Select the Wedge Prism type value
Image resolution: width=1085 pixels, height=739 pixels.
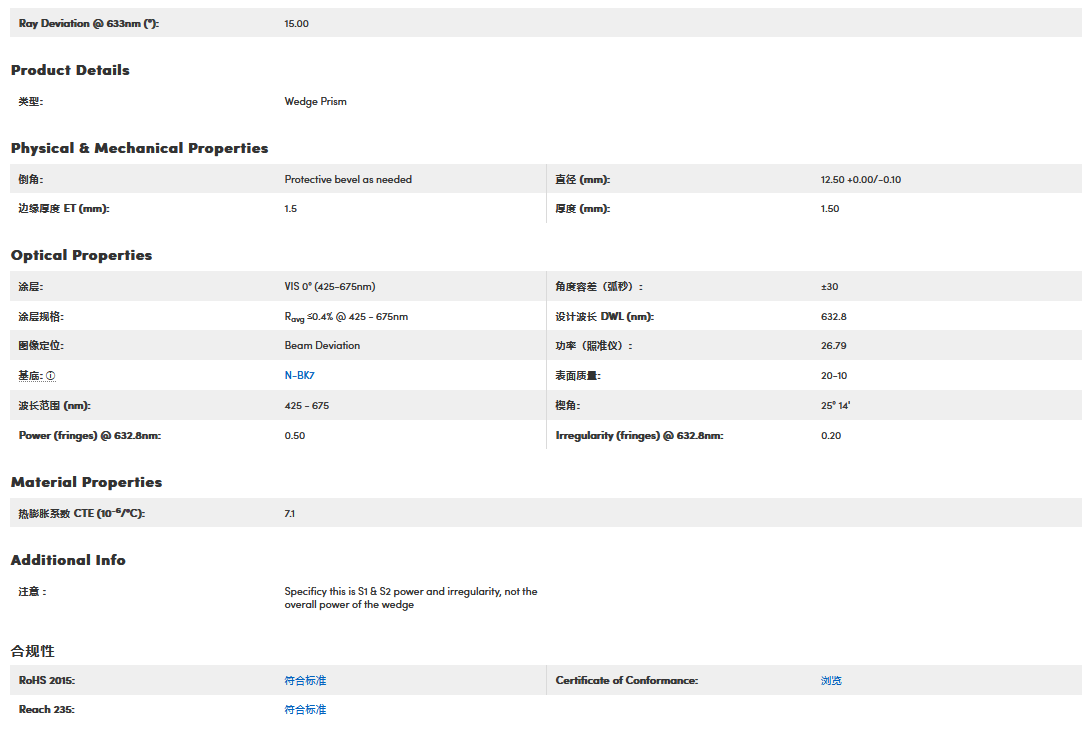pos(315,102)
